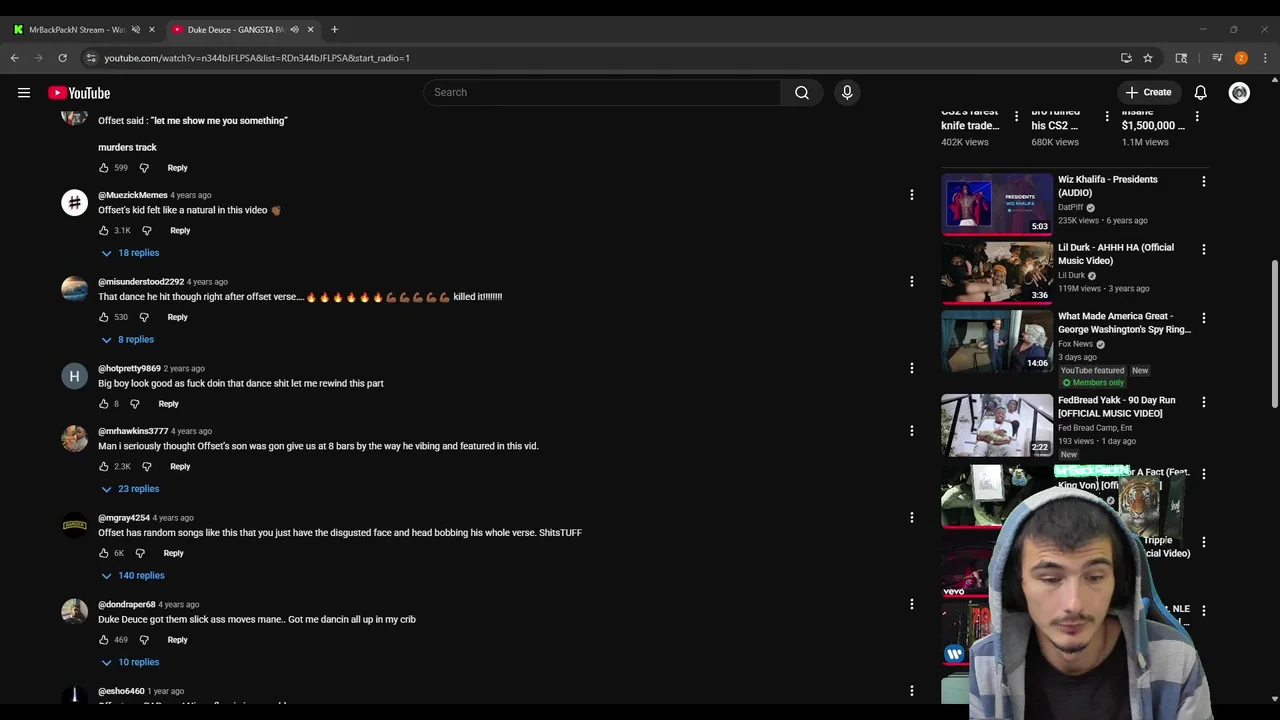This screenshot has width=1280, height=720.
Task: Open options for Lil Durk AHHH HA video
Action: click(x=1203, y=250)
